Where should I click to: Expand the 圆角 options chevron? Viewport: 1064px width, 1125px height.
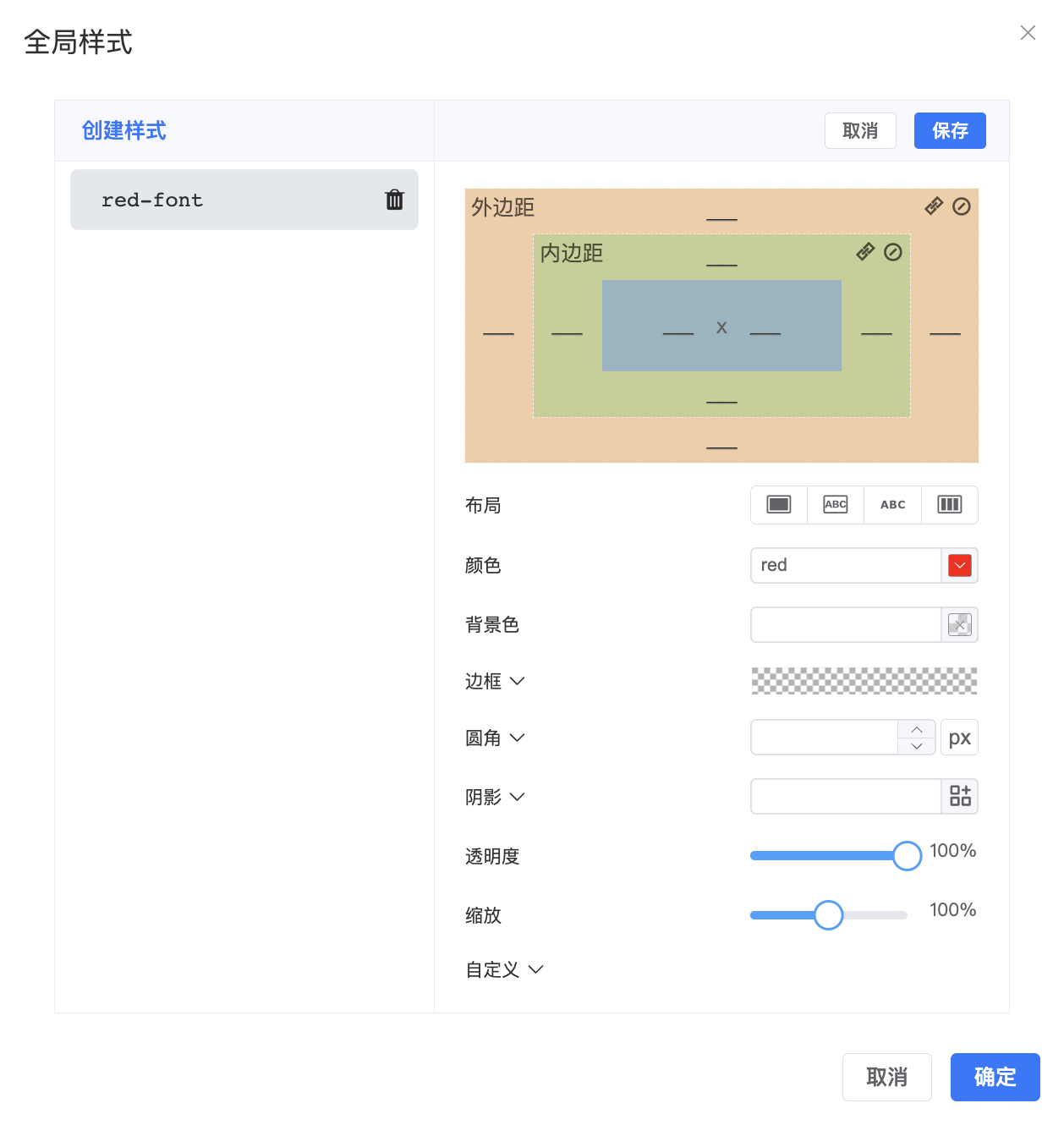coord(518,738)
